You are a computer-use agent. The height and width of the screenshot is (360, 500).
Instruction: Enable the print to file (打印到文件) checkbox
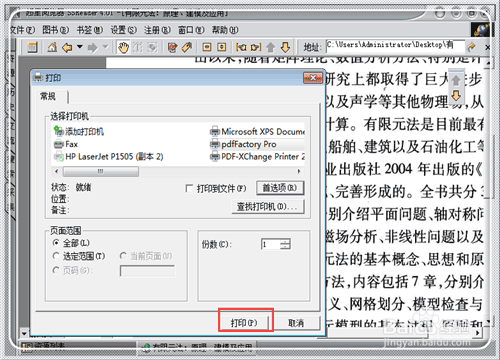(x=189, y=189)
